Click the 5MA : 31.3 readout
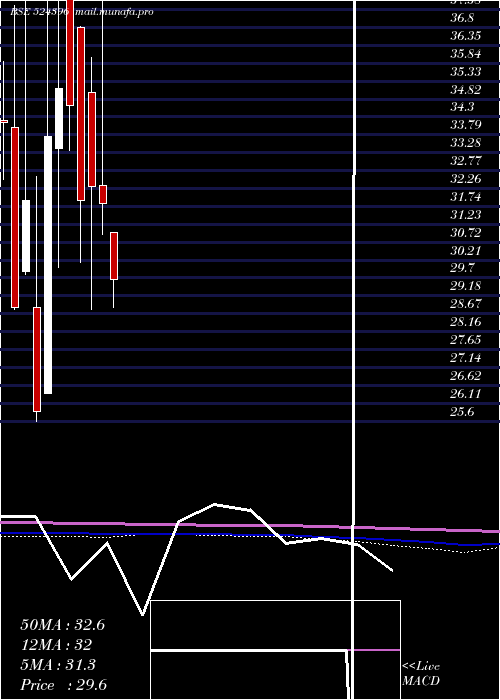 58,665
